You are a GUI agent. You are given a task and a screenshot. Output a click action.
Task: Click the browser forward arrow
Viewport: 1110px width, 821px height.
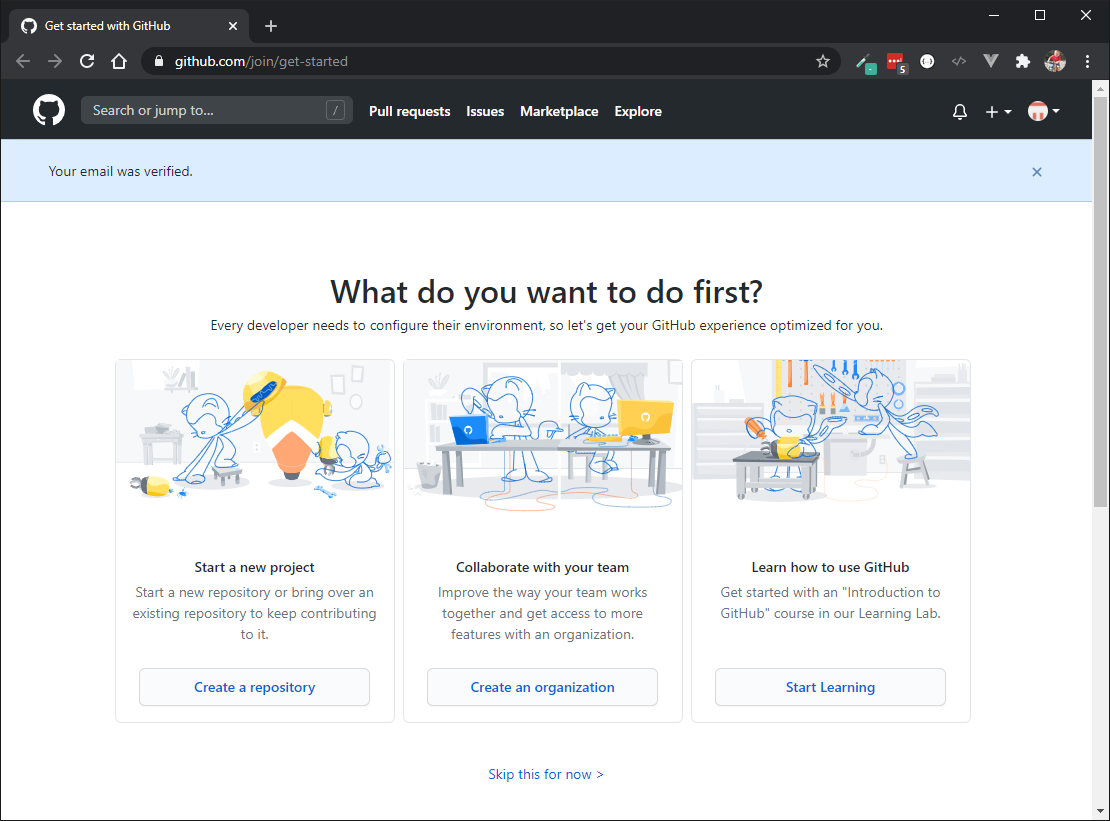click(55, 62)
